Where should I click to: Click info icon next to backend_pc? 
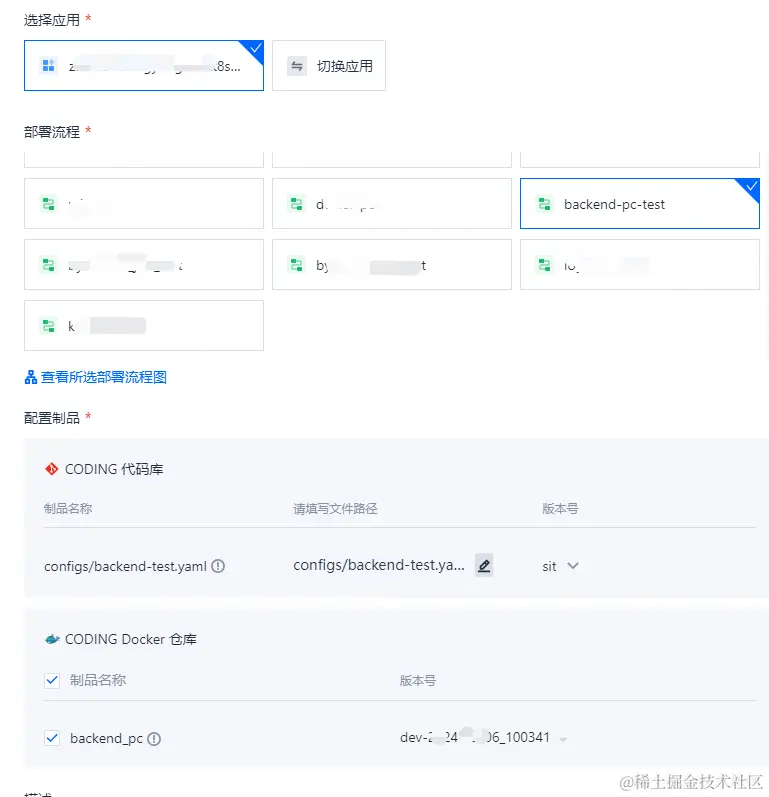tap(154, 739)
